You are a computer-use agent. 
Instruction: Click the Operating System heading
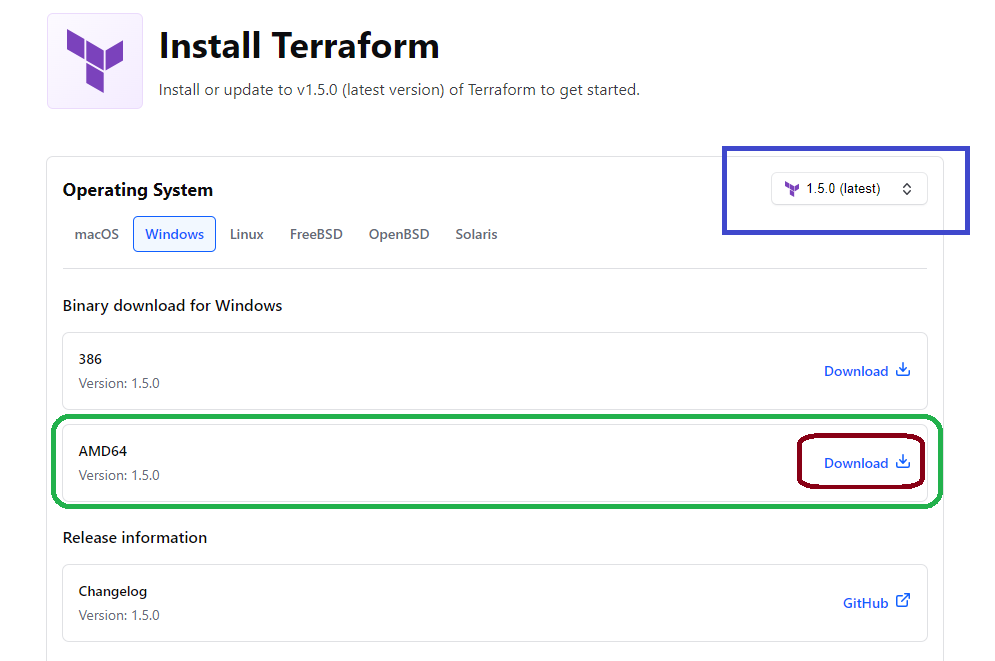tap(138, 190)
